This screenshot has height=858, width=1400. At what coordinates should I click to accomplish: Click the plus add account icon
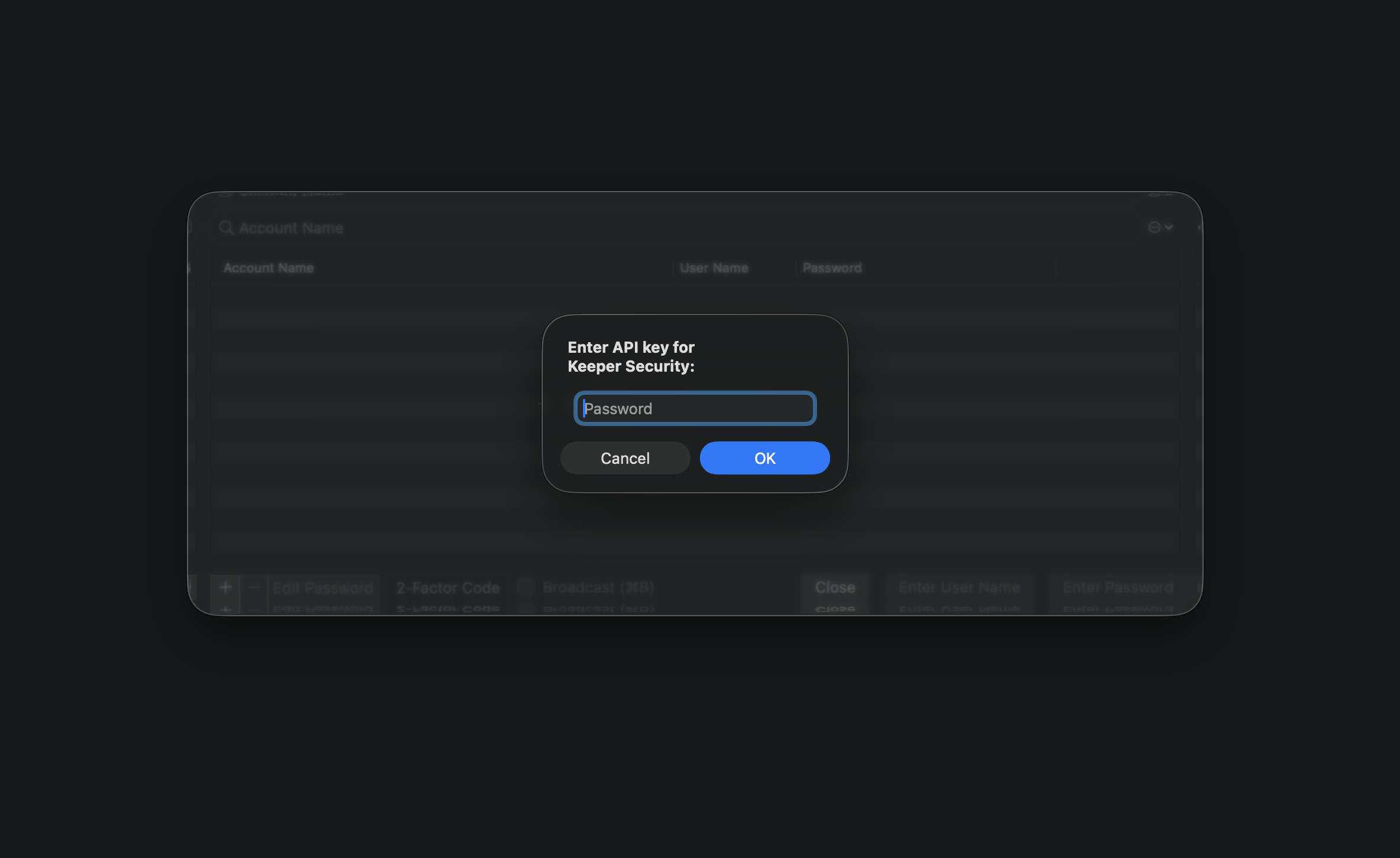tap(225, 587)
